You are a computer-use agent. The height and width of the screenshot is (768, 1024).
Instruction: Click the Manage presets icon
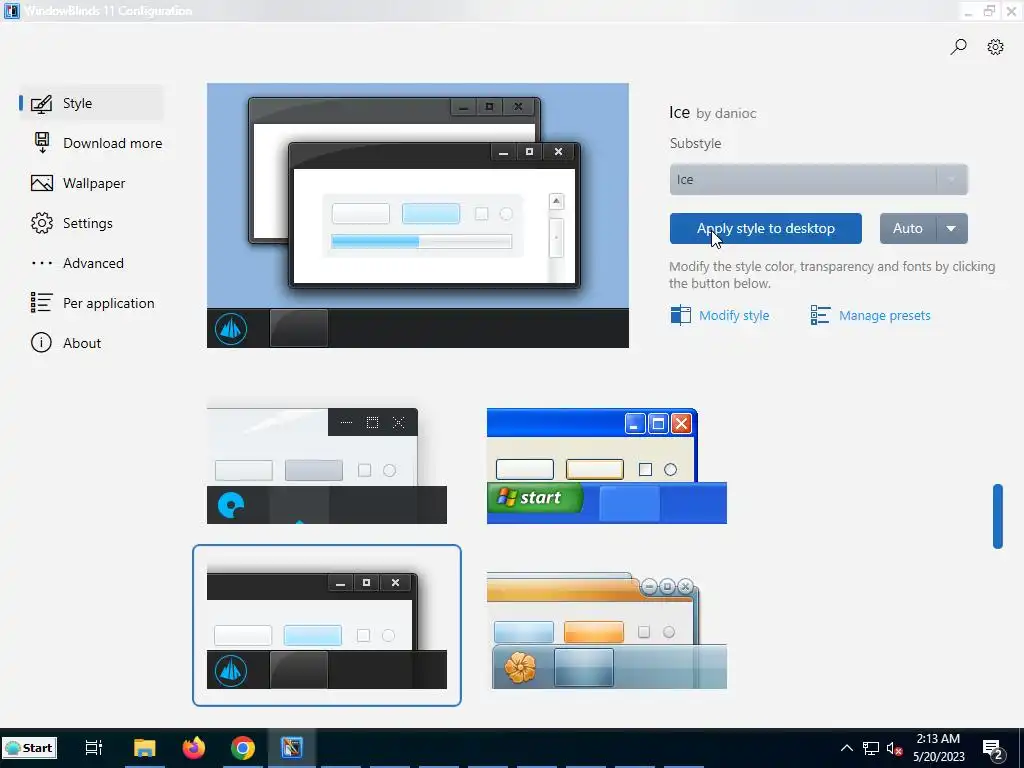click(x=820, y=315)
